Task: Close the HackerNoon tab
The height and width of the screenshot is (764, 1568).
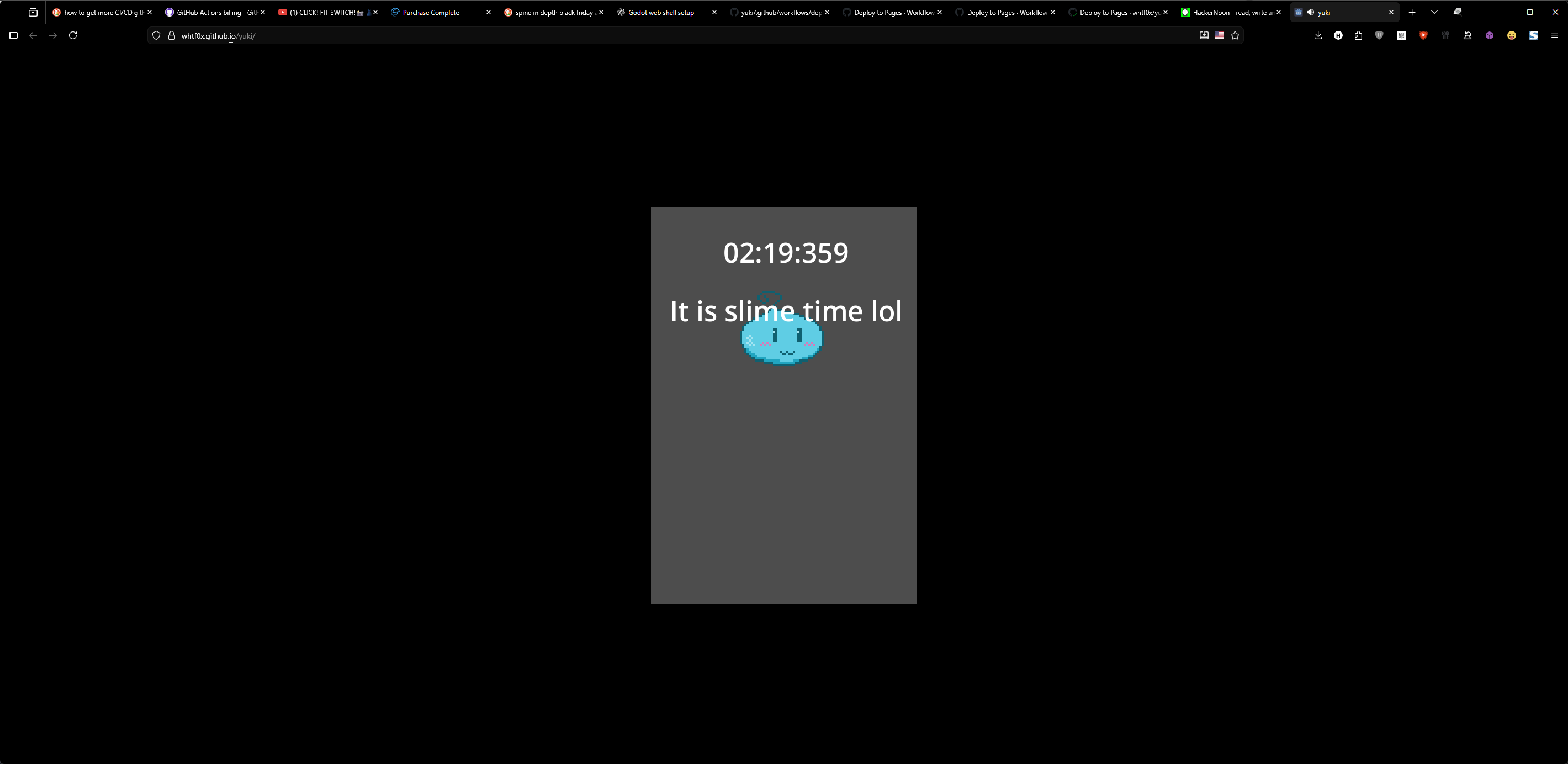Action: (x=1278, y=12)
